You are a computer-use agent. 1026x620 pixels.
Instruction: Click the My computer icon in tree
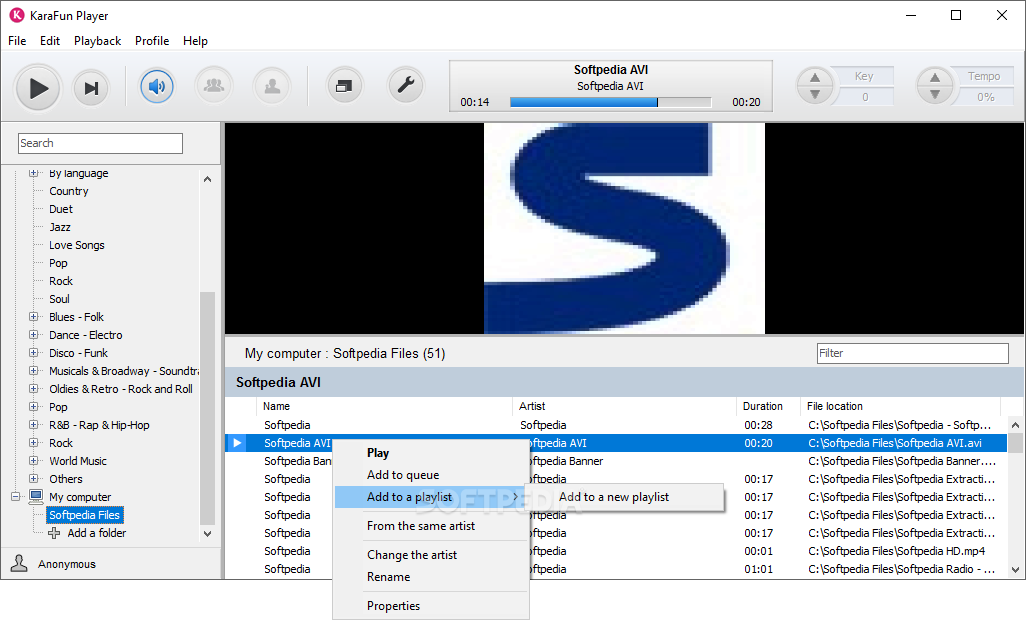(36, 496)
